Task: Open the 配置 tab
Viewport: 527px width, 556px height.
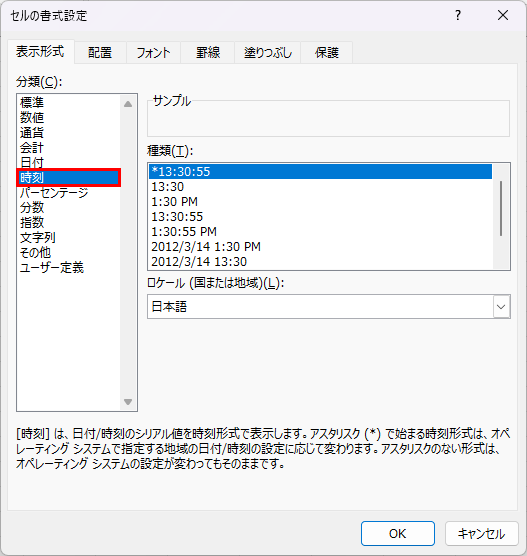Action: pyautogui.click(x=100, y=52)
